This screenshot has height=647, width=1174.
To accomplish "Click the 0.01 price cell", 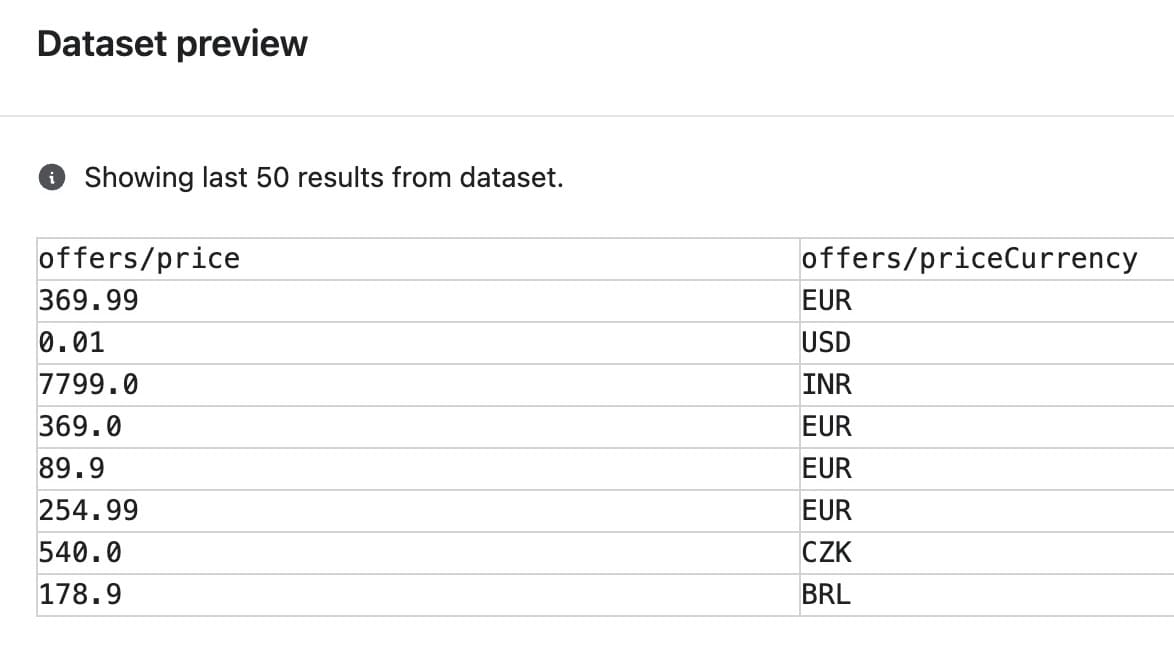I will [418, 343].
